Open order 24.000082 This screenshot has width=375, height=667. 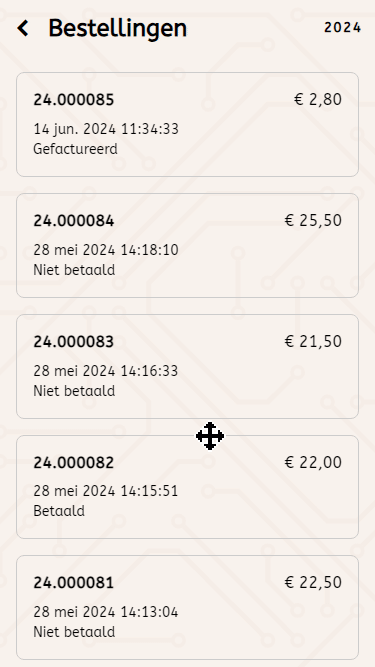(188, 487)
